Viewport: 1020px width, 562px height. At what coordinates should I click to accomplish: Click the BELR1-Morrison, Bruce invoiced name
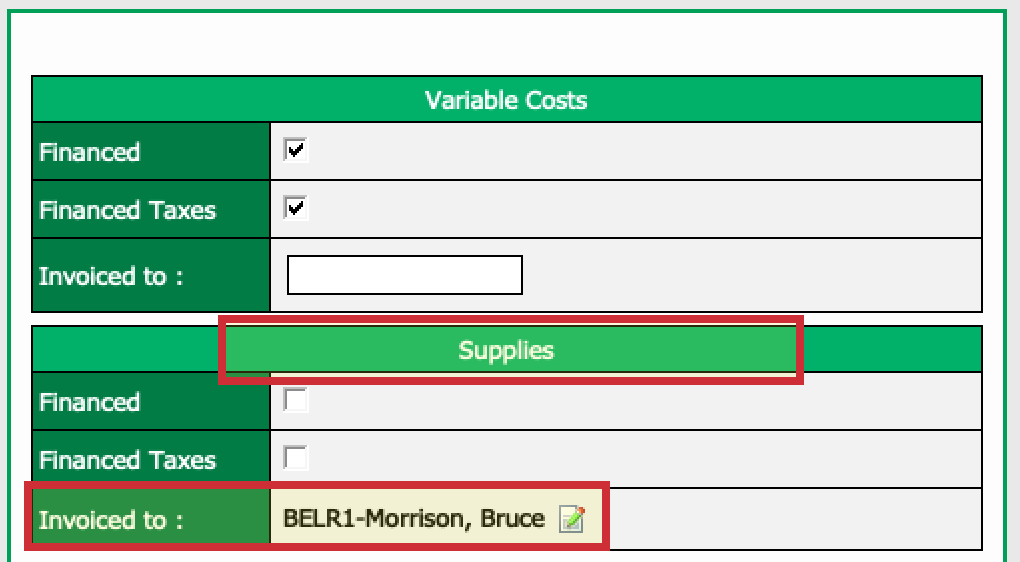point(414,518)
